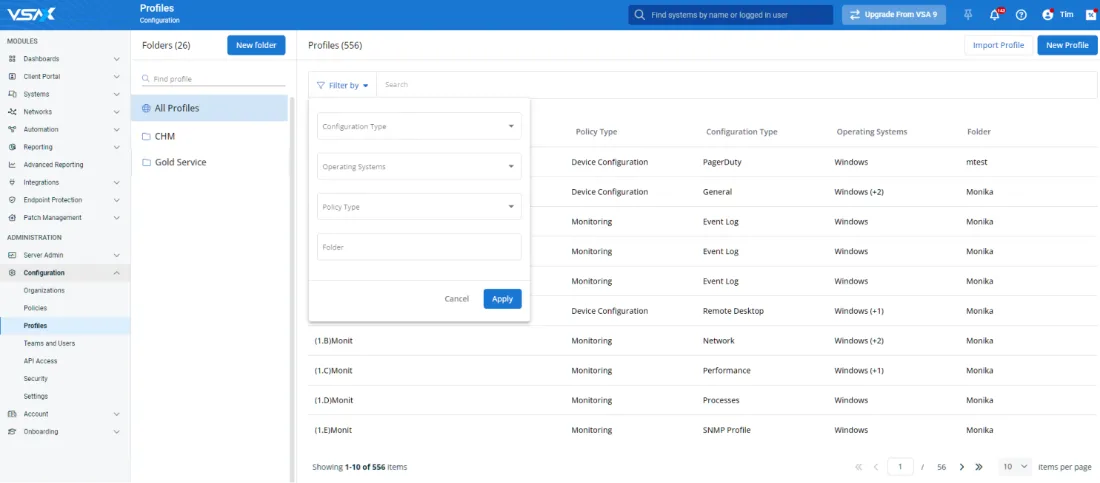1100x483 pixels.
Task: Click the Import Profile button
Action: (998, 45)
